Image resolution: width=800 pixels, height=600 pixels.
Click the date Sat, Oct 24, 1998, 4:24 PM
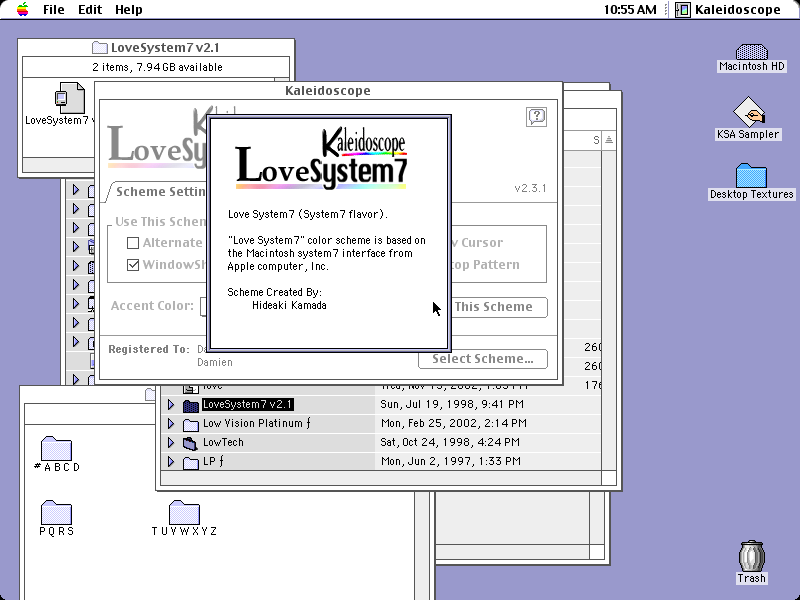coord(450,442)
